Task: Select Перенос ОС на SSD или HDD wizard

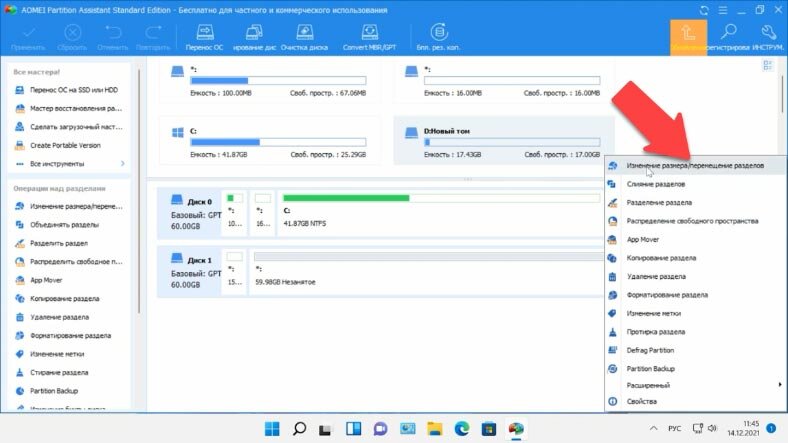Action: coord(69,90)
